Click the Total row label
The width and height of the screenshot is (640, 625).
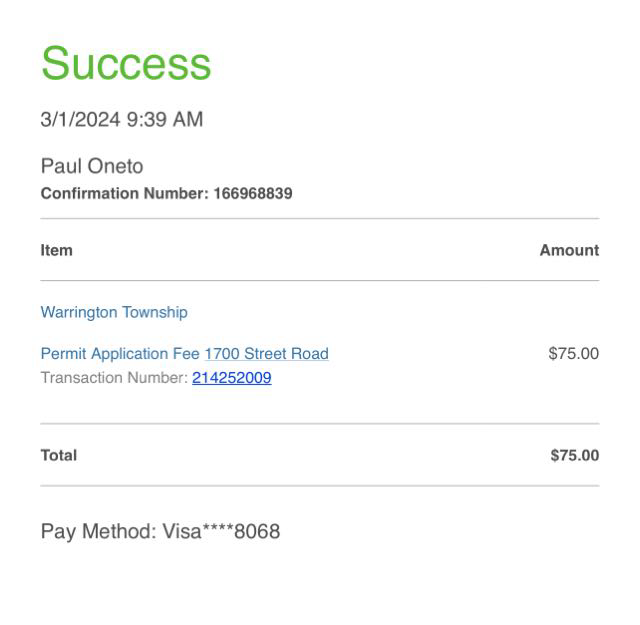58,456
